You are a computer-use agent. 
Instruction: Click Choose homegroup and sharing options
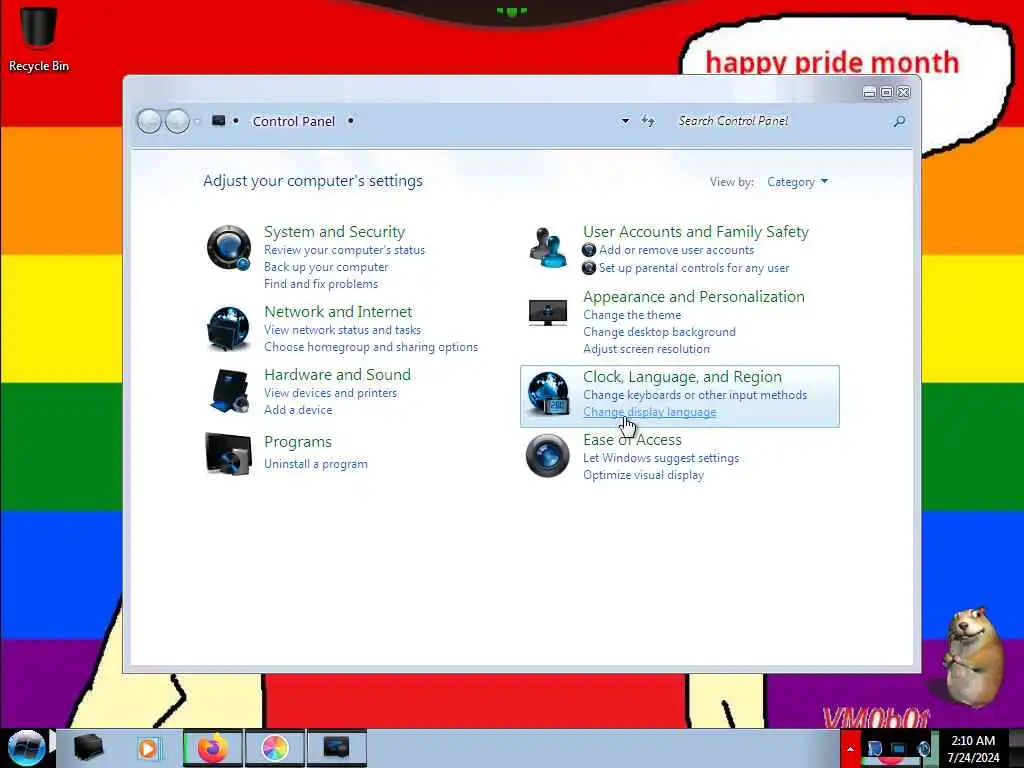pyautogui.click(x=371, y=347)
